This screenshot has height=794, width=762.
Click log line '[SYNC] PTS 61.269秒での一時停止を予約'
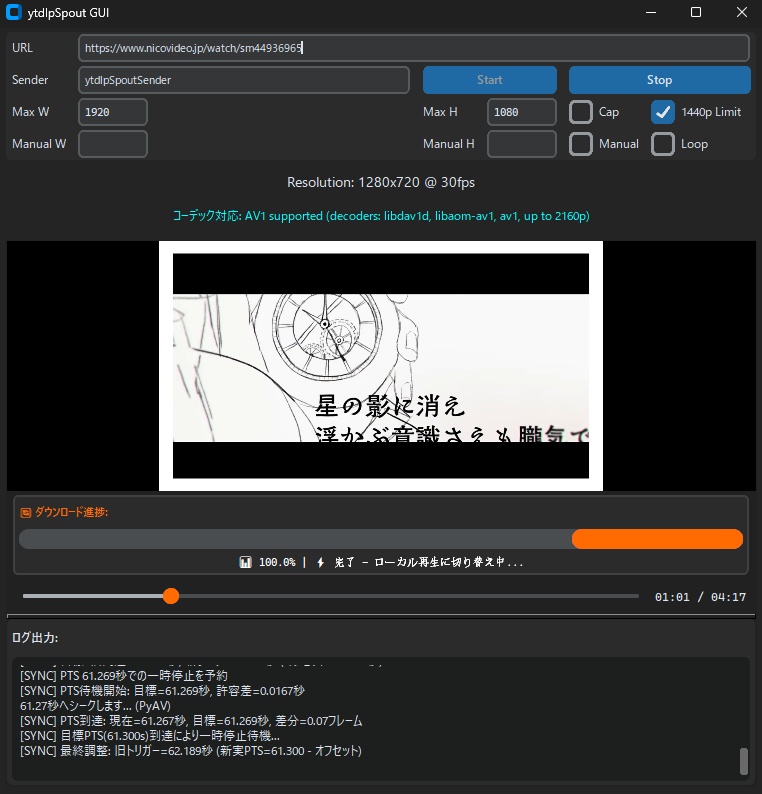(124, 676)
